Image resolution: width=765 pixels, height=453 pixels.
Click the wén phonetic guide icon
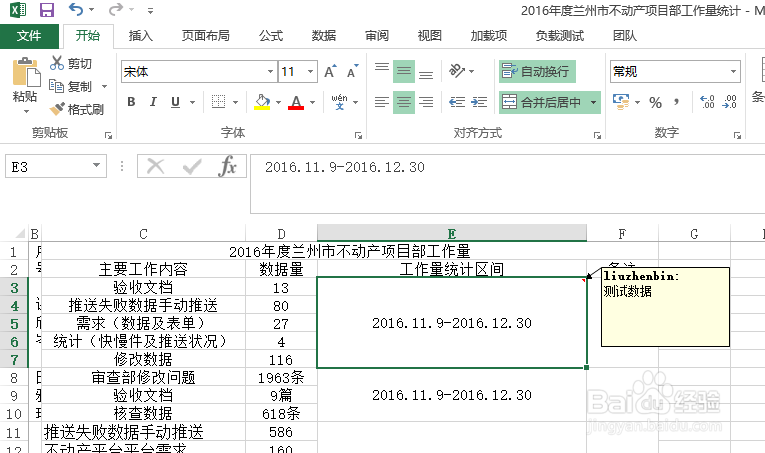coord(340,102)
